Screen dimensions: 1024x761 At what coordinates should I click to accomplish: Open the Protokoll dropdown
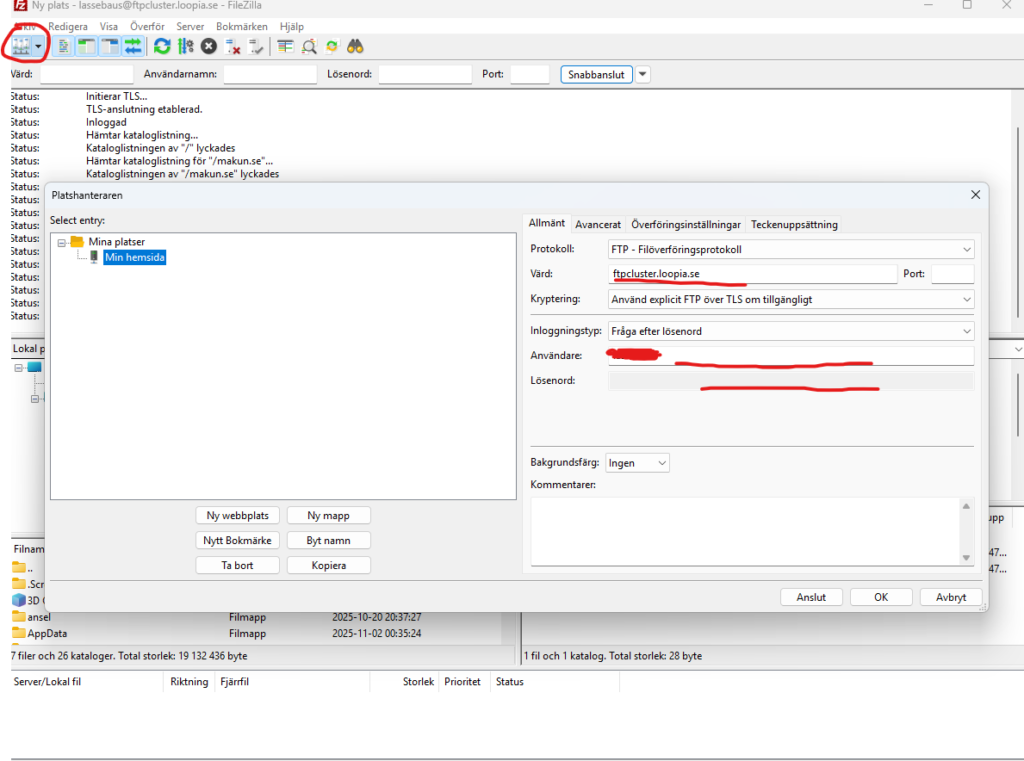[790, 249]
